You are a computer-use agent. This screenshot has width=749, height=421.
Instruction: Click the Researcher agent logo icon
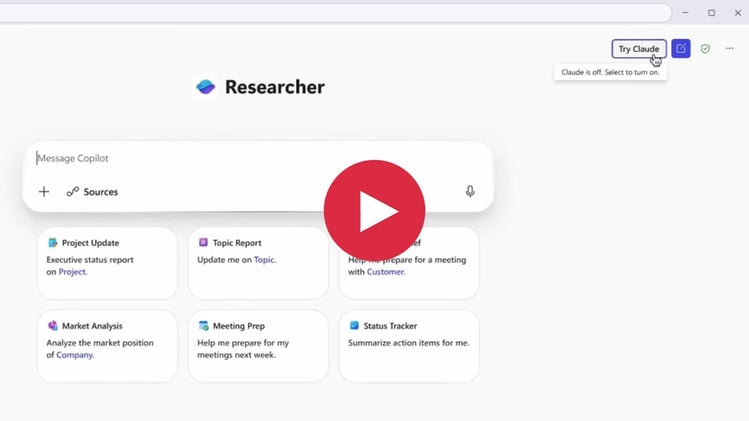coord(206,87)
